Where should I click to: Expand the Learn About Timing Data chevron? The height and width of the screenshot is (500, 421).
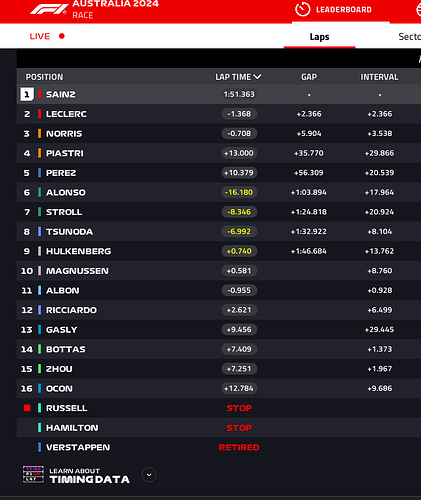[x=149, y=475]
